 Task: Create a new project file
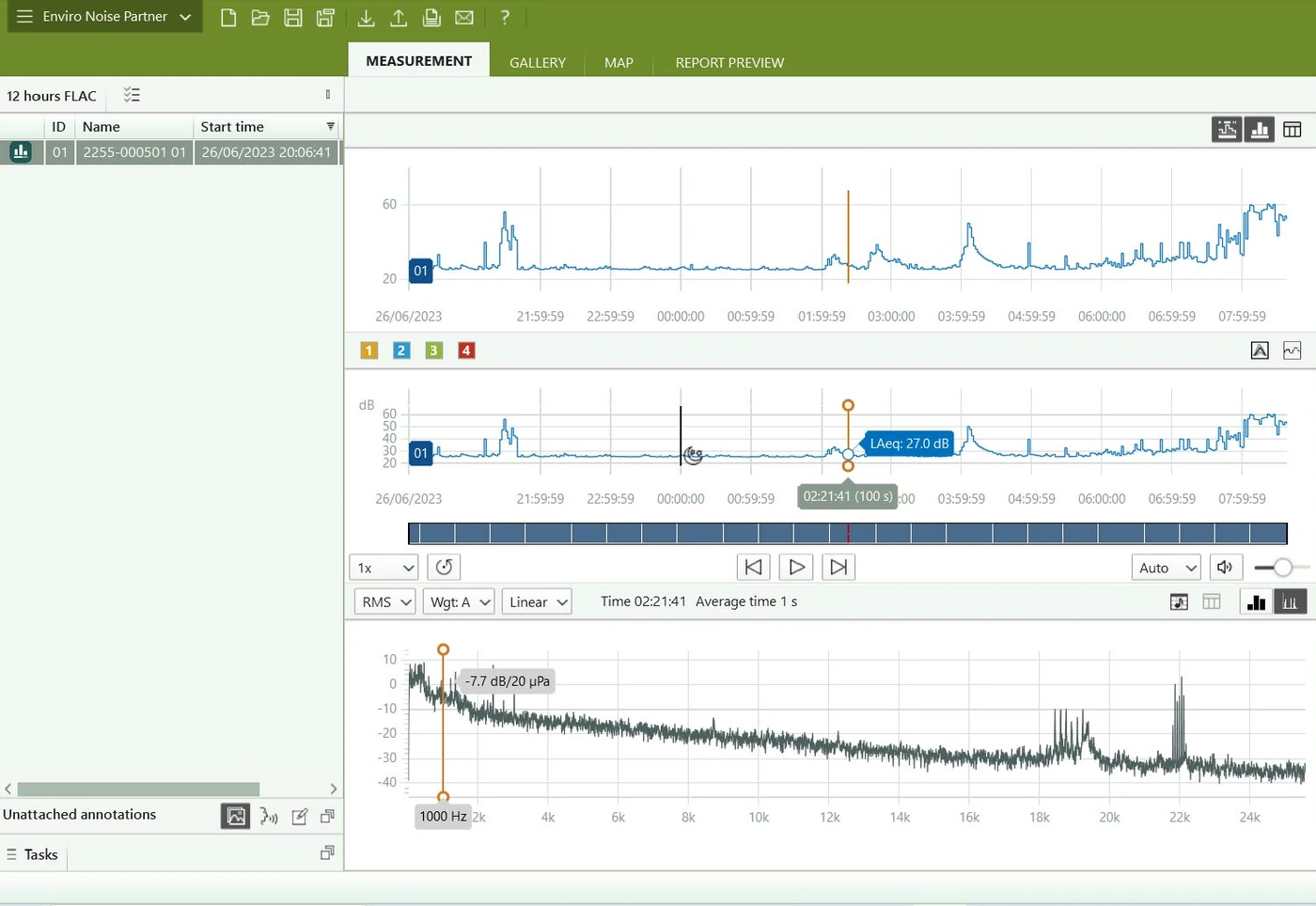click(x=228, y=18)
